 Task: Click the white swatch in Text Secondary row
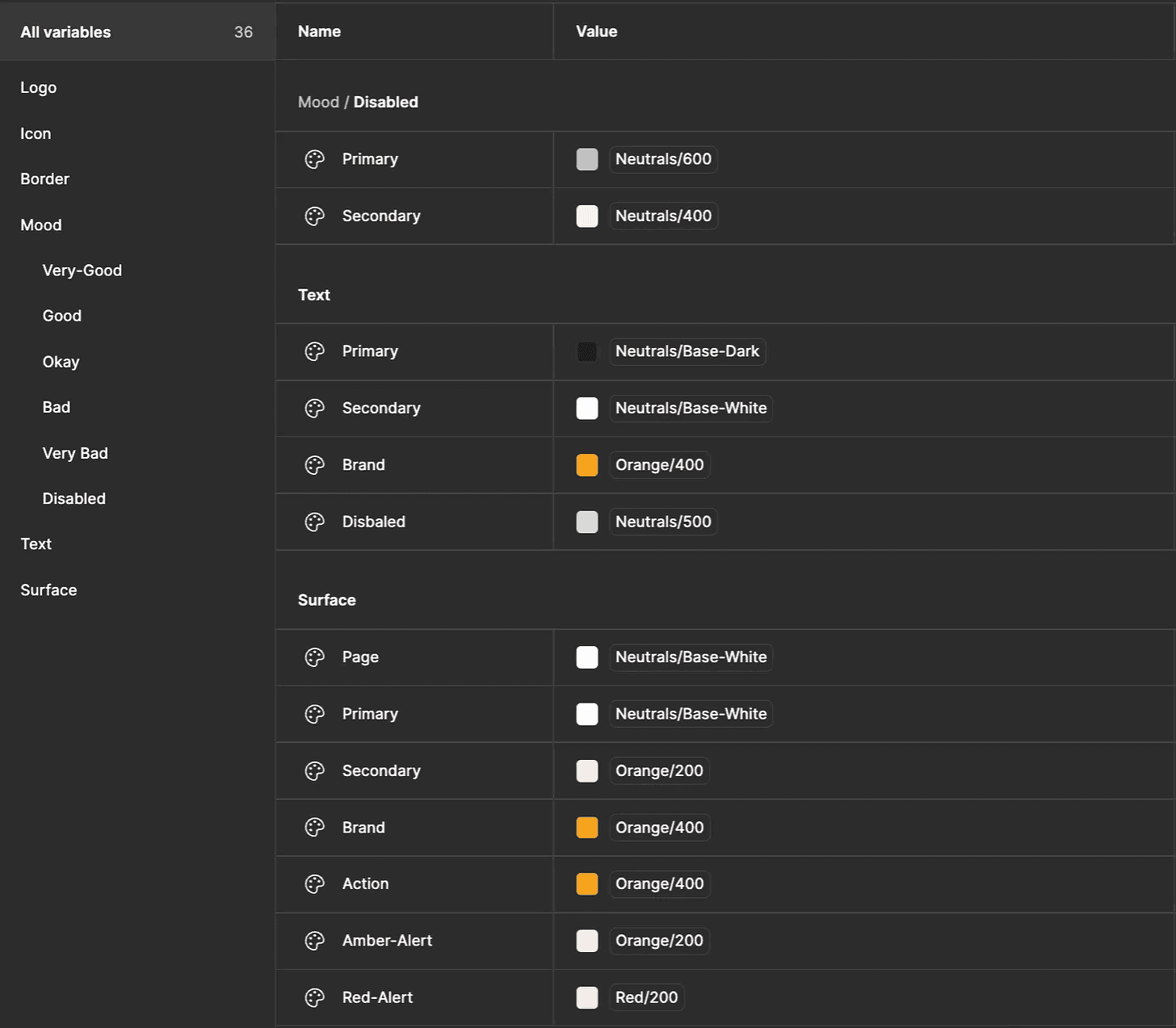pyautogui.click(x=587, y=408)
